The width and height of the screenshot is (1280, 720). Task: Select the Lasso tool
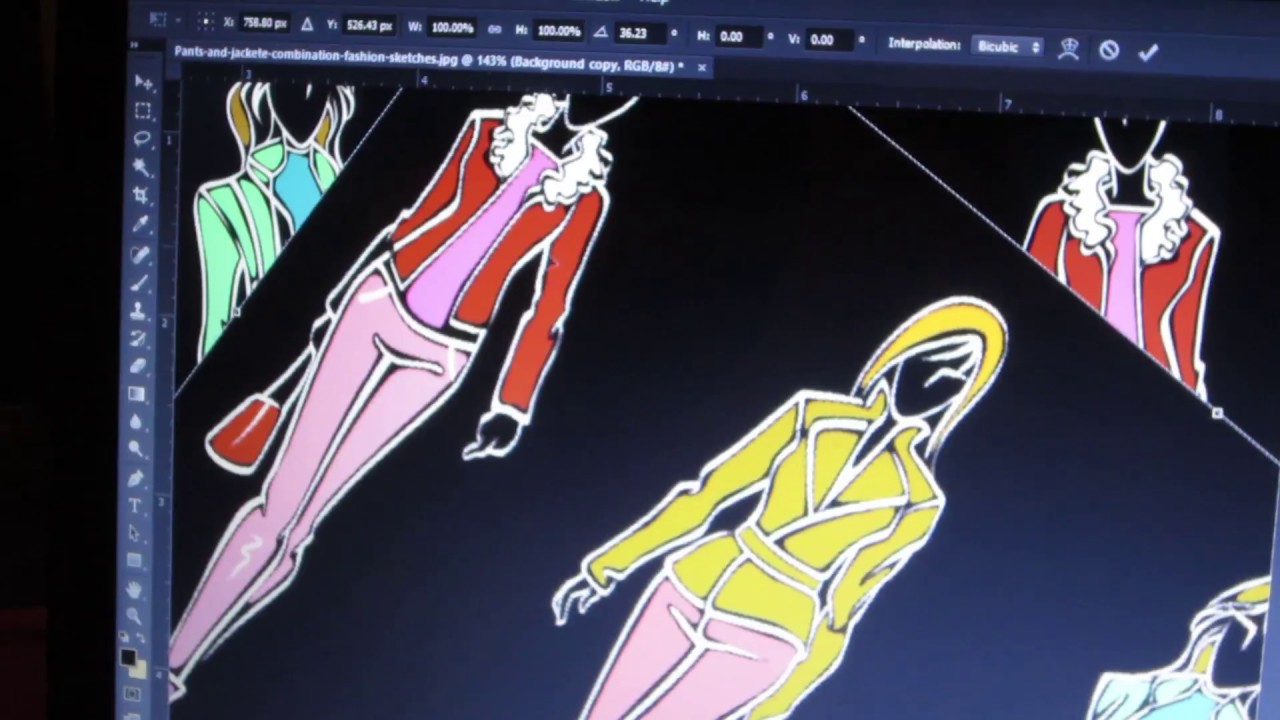pos(142,139)
